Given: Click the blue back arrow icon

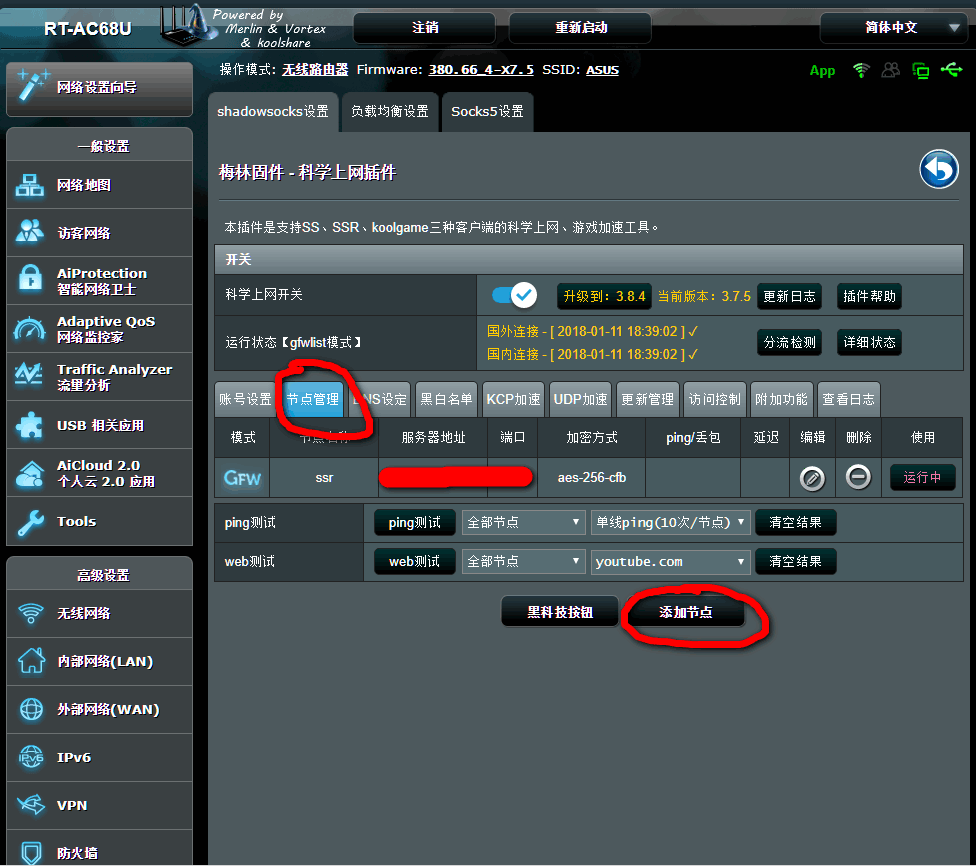Looking at the screenshot, I should click(938, 170).
